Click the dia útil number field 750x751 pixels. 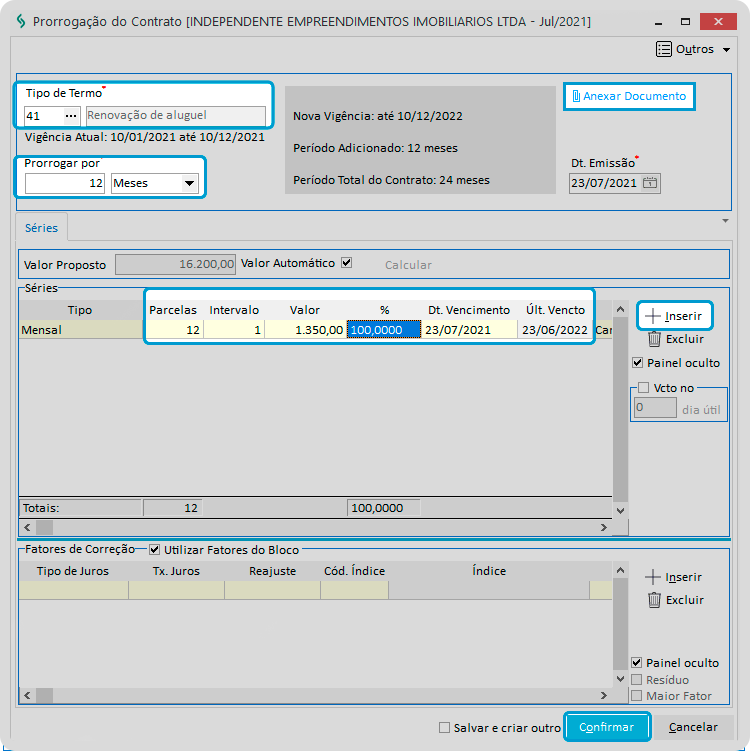point(655,408)
